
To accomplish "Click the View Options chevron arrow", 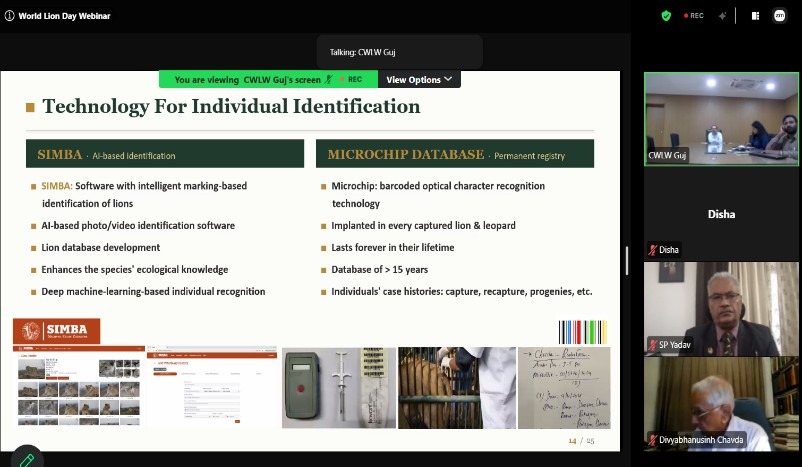I will [x=448, y=79].
